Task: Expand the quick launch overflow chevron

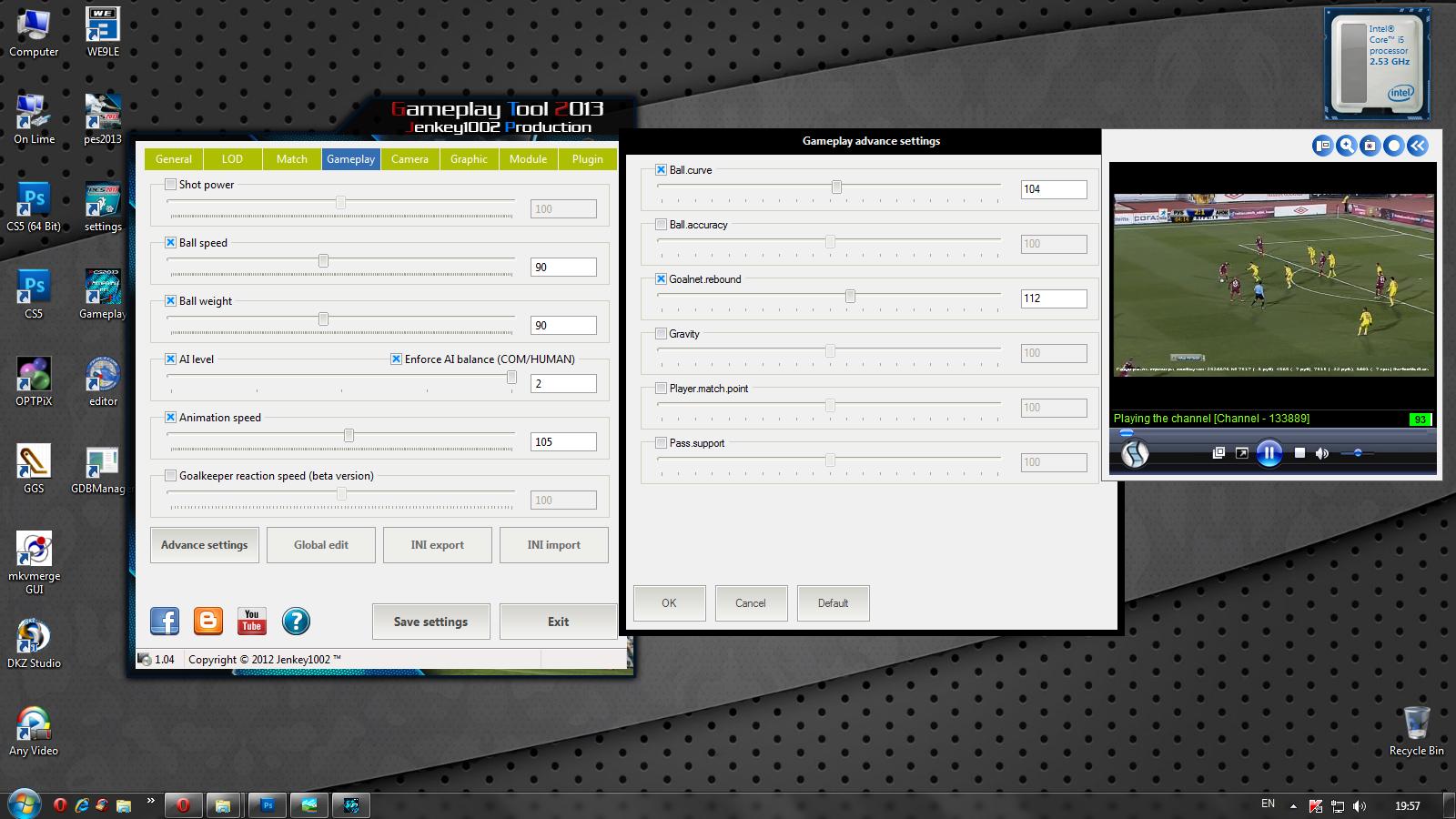Action: [150, 802]
